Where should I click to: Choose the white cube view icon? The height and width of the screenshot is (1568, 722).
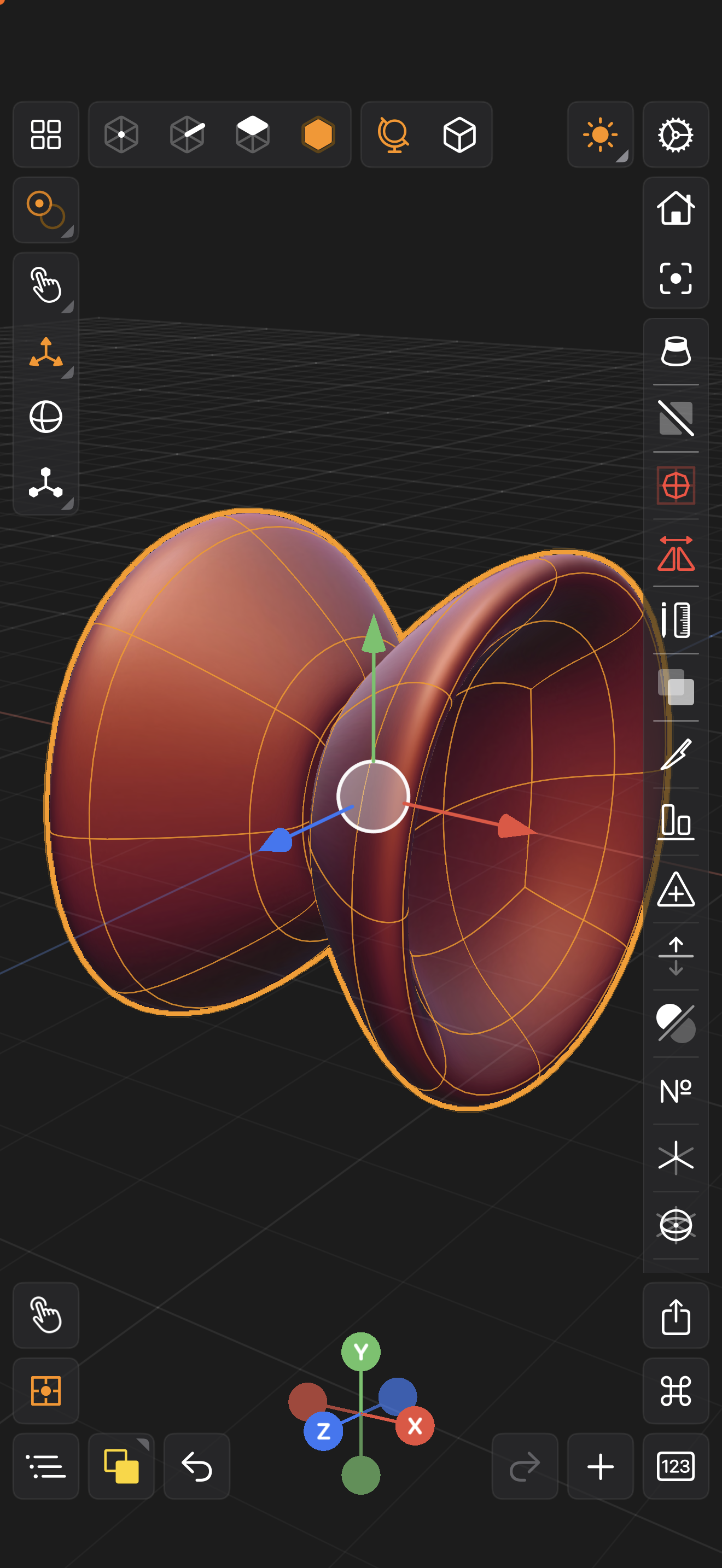coord(459,134)
